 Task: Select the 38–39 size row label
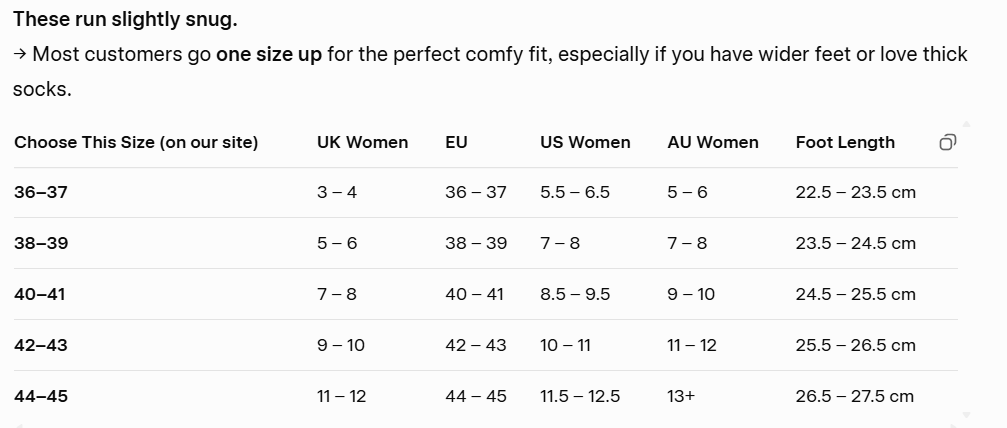click(x=41, y=243)
